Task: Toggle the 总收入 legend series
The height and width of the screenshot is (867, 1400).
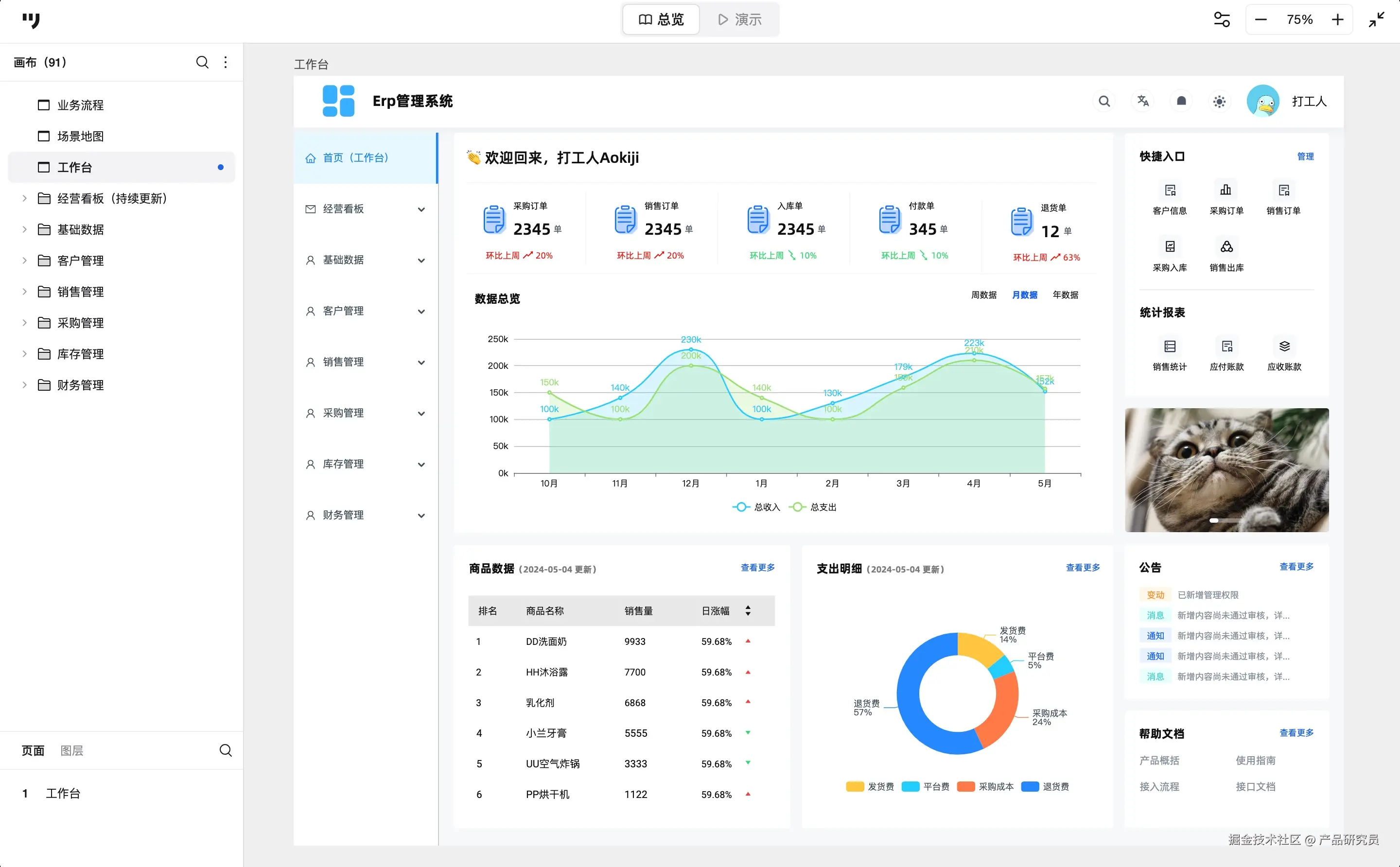Action: (756, 507)
